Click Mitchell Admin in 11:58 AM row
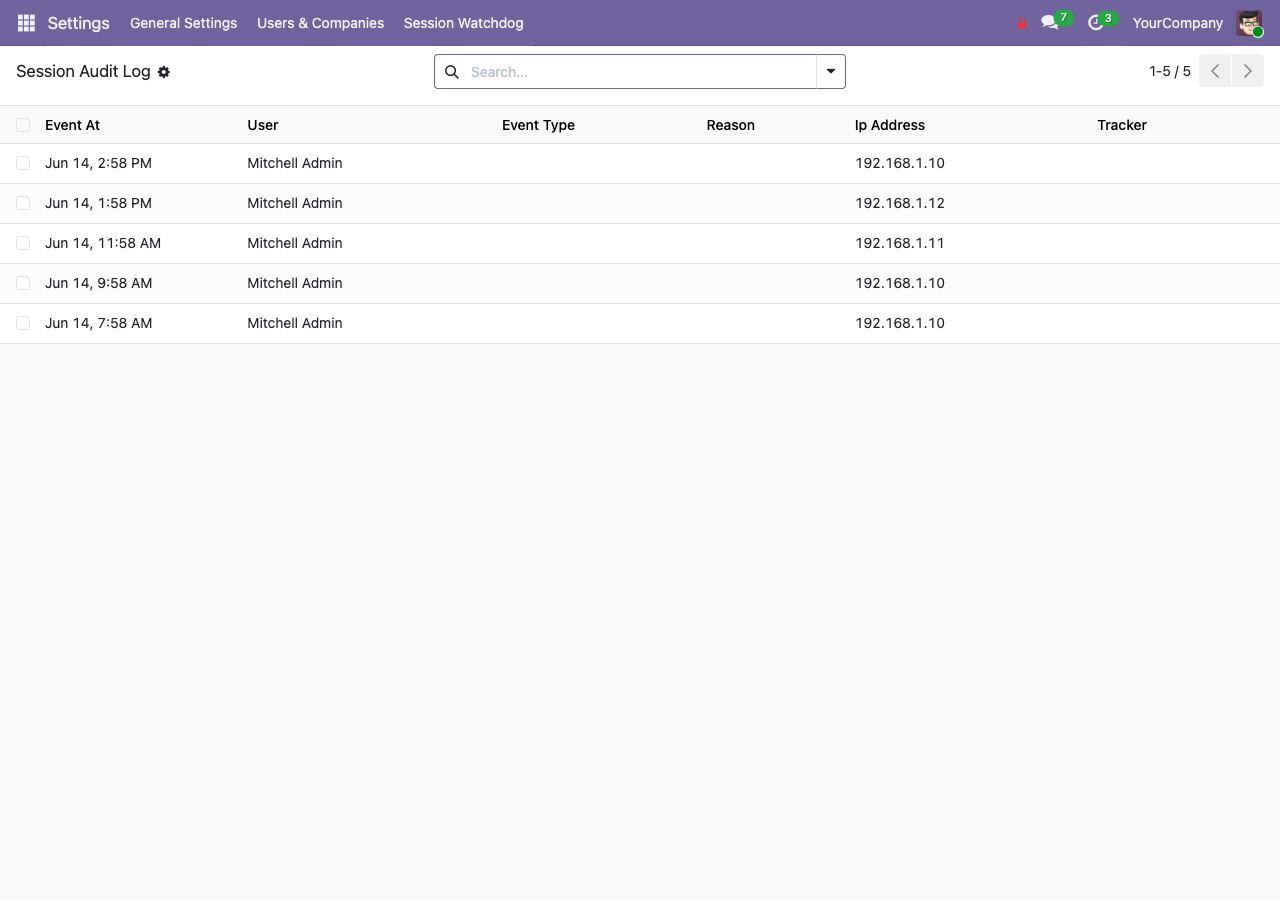The image size is (1280, 900). coord(295,243)
